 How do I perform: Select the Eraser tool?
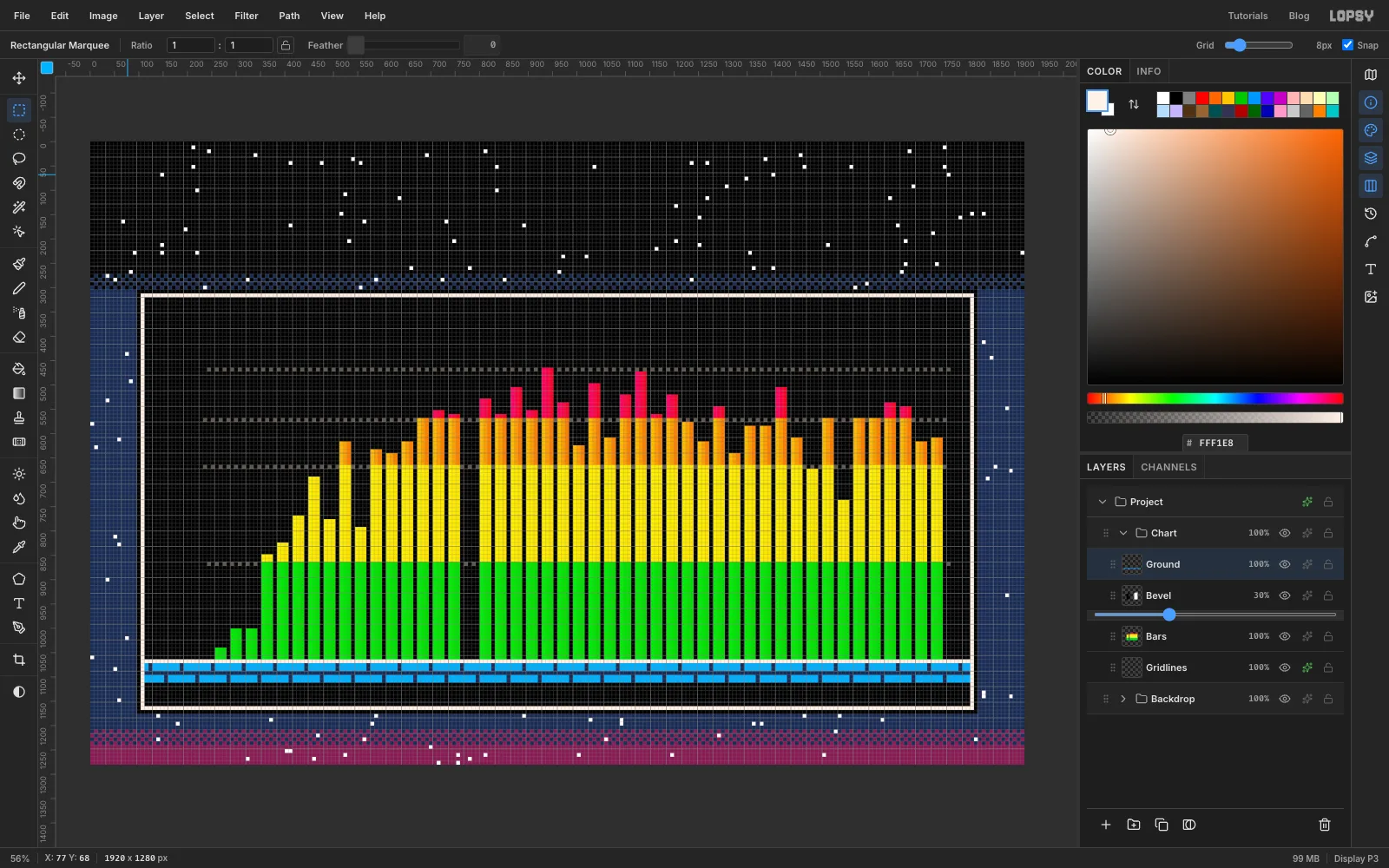[x=19, y=338]
